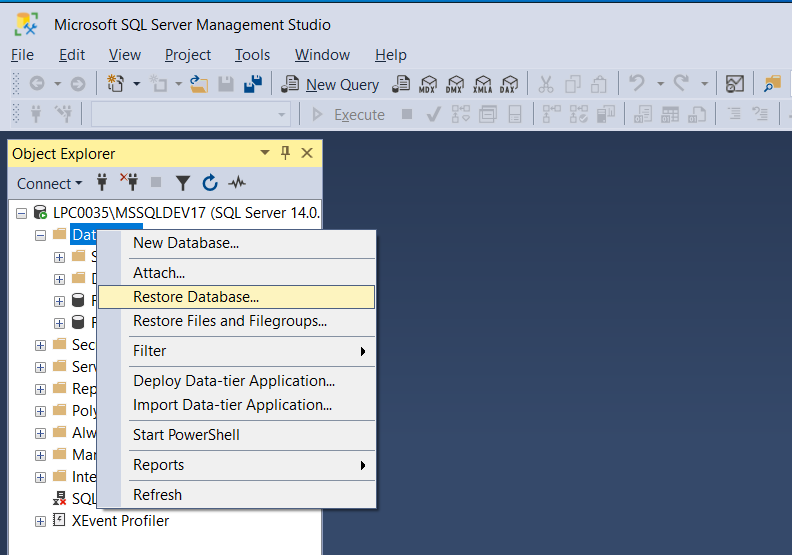
Task: Refresh Object Explorer using the circular arrow icon
Action: tap(210, 183)
